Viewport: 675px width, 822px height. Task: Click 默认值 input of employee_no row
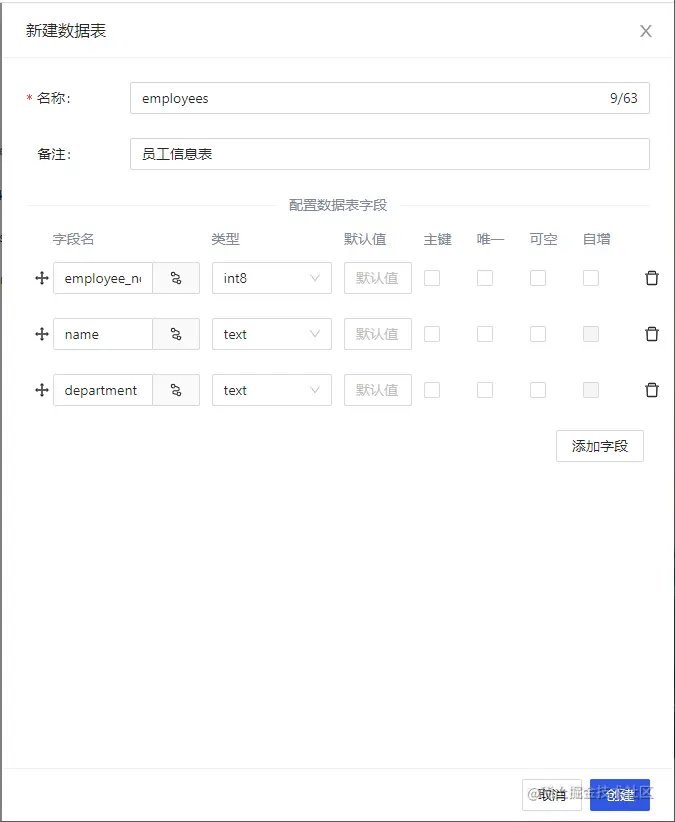coord(378,278)
